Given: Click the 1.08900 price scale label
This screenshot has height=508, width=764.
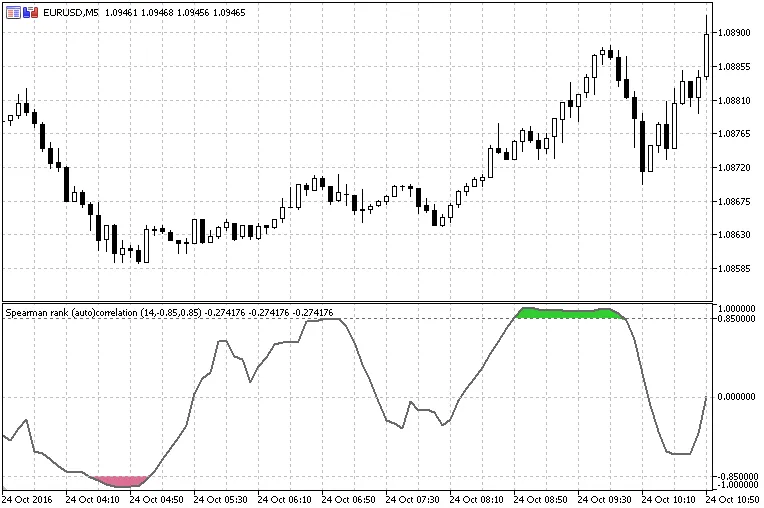Looking at the screenshot, I should 734,33.
